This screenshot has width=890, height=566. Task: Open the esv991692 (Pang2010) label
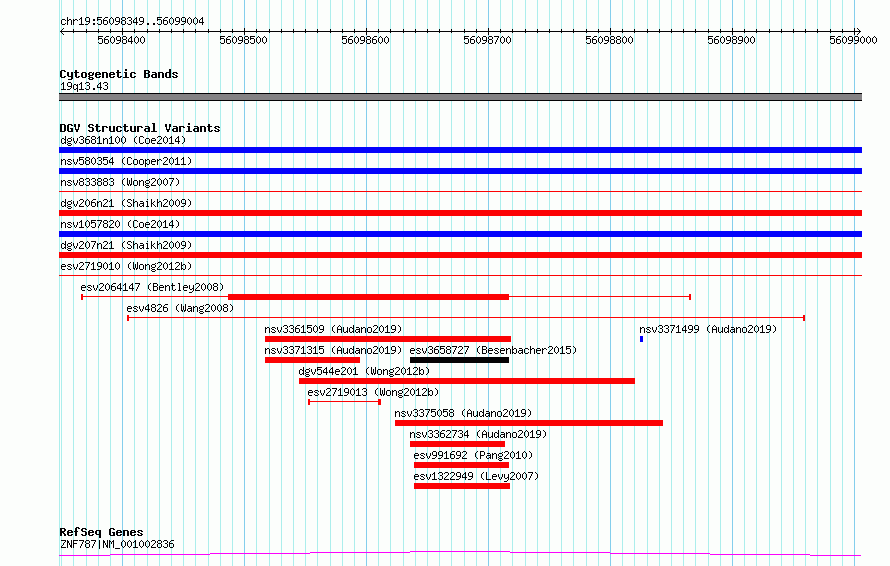(x=473, y=455)
